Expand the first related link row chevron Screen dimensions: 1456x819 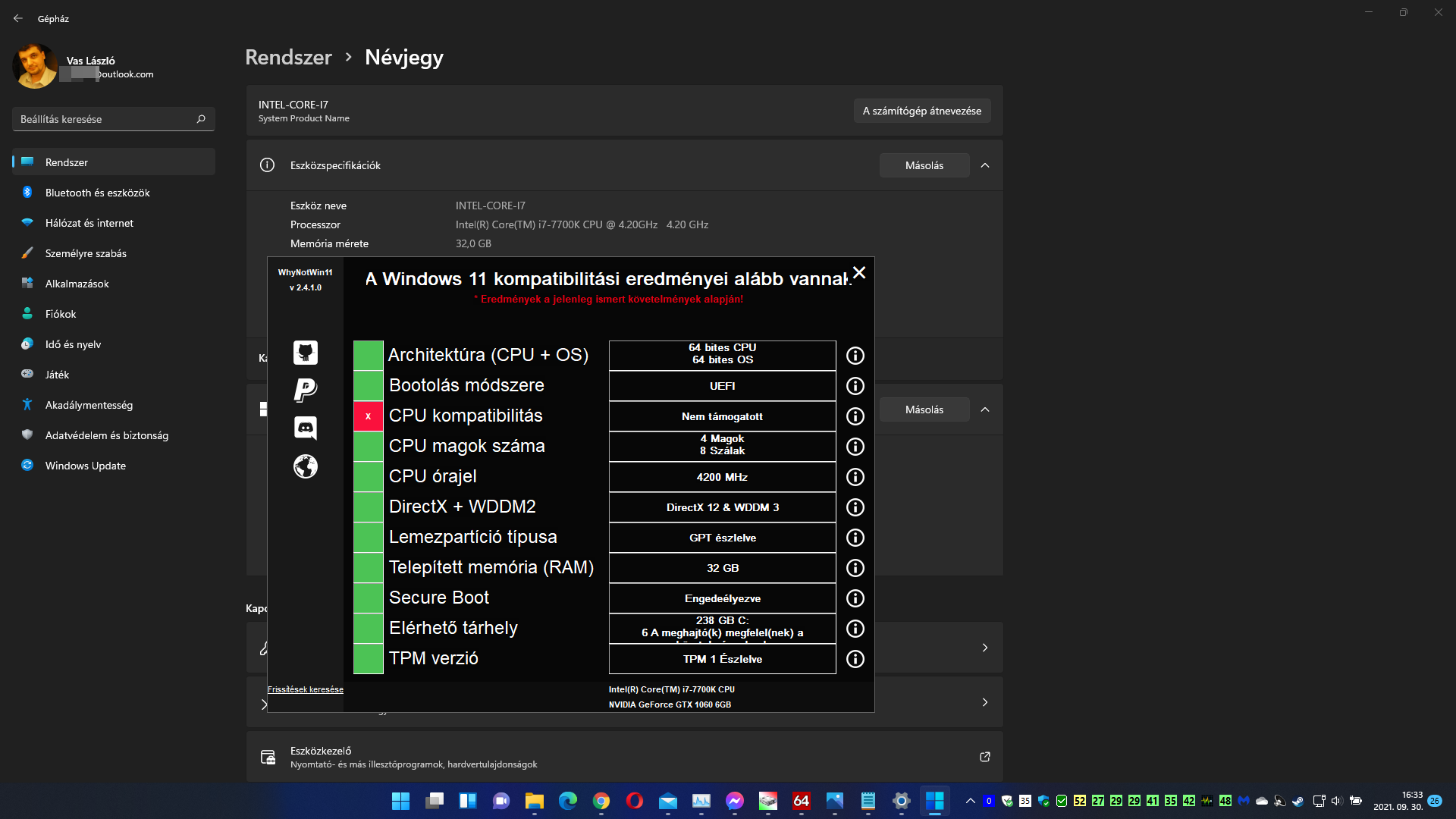tap(985, 648)
